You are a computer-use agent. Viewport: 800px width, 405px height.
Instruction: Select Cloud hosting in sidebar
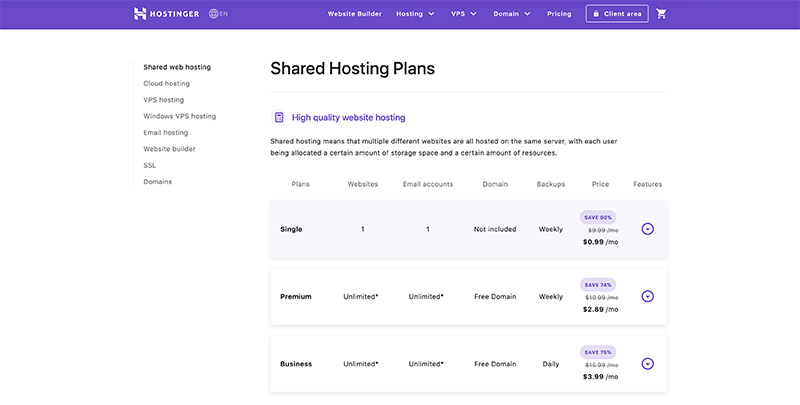tap(166, 83)
